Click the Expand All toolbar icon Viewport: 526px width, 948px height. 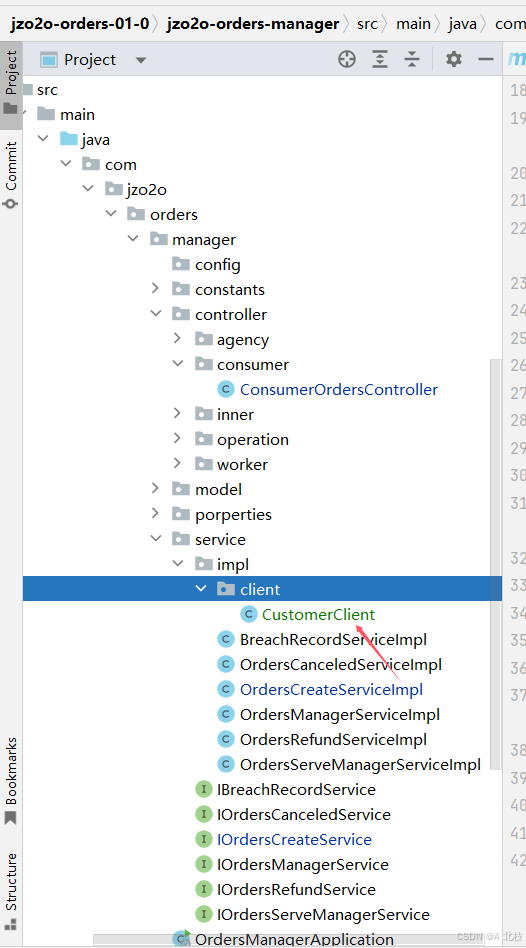379,59
